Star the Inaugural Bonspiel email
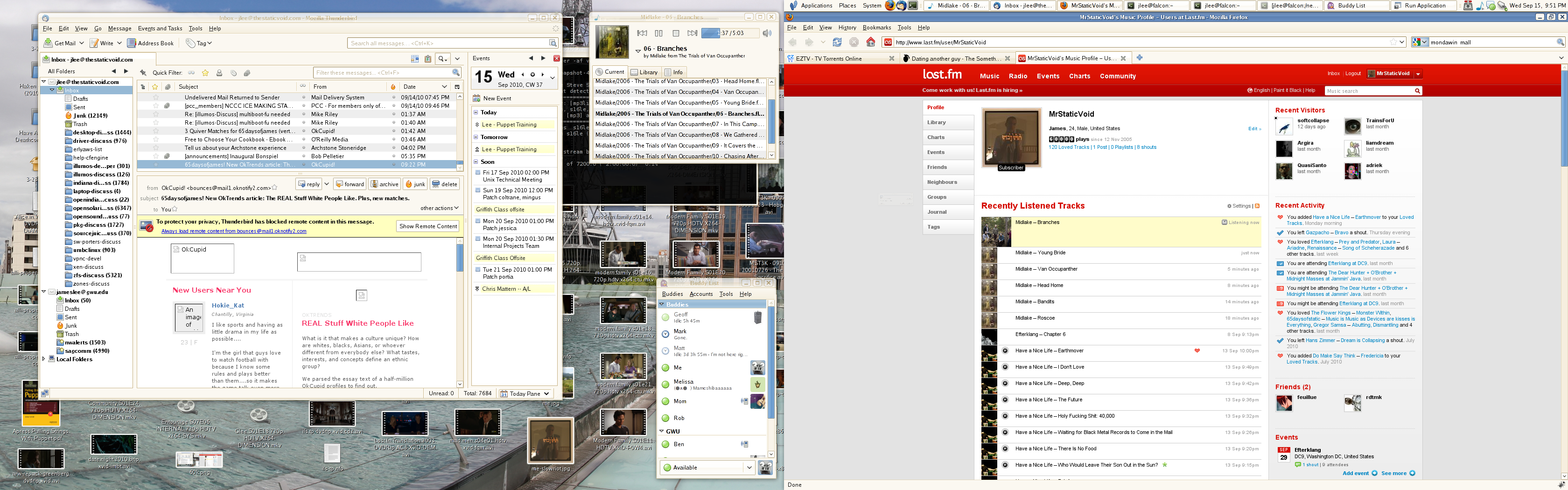The image size is (1568, 490). pyautogui.click(x=155, y=156)
